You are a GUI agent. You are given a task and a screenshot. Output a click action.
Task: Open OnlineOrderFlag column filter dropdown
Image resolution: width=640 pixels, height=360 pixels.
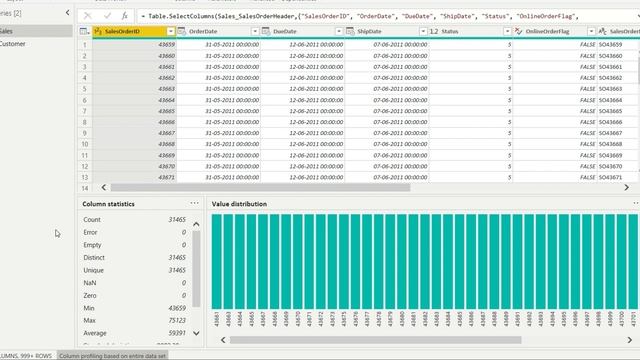point(591,31)
